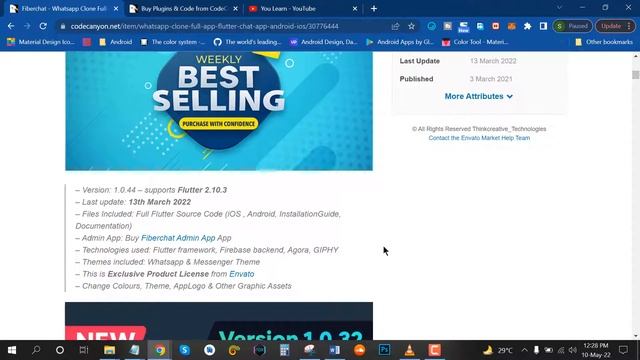Viewport: 640px width, 360px height.
Task: Click the round blue extension icon
Action: pos(431,26)
